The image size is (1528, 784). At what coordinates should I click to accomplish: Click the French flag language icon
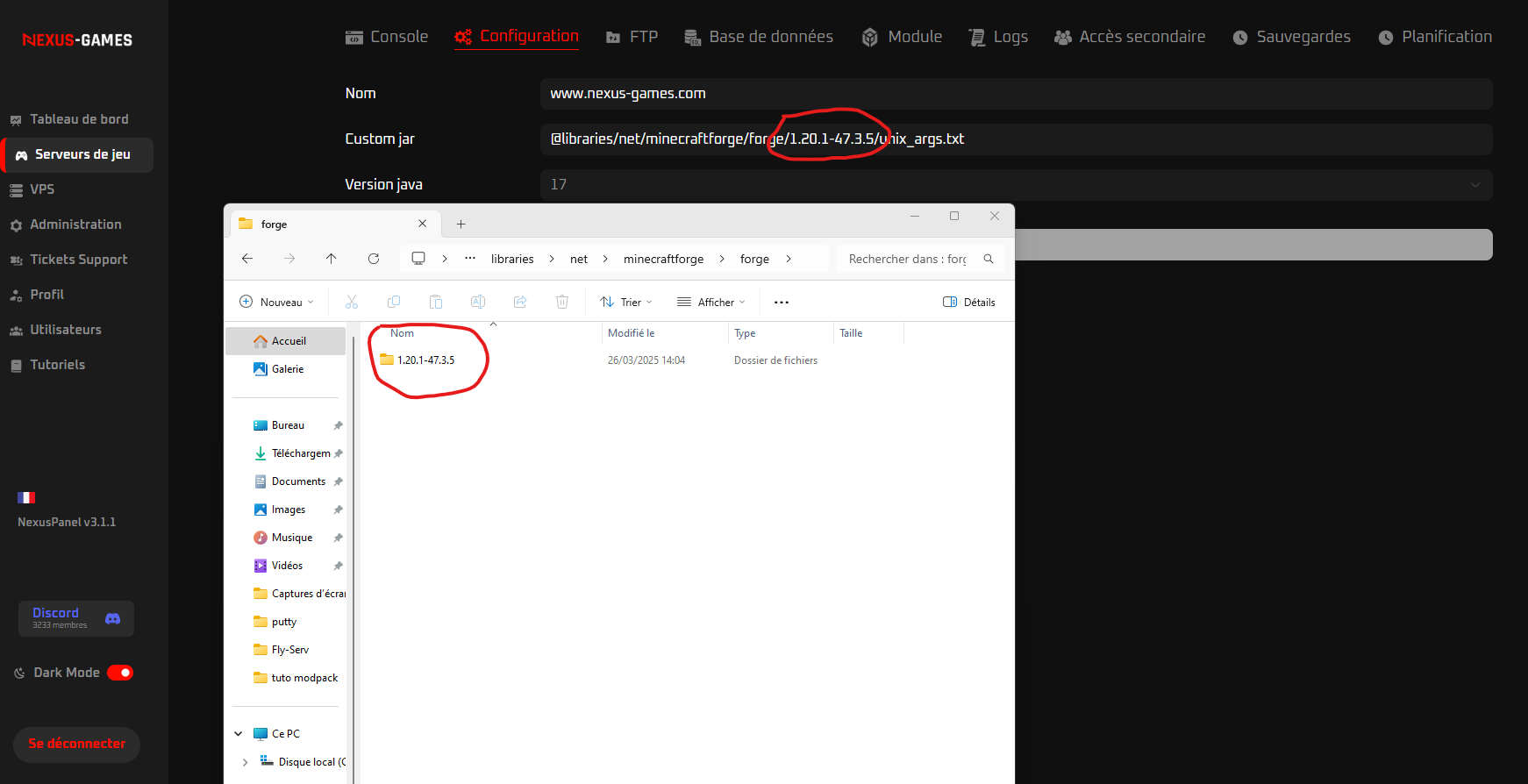pos(26,497)
